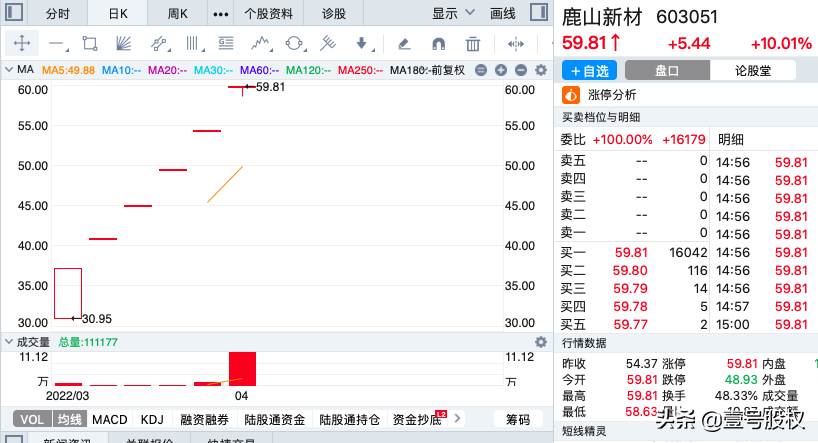Click the minus circle next to gear
The image size is (818, 443).
[x=521, y=70]
